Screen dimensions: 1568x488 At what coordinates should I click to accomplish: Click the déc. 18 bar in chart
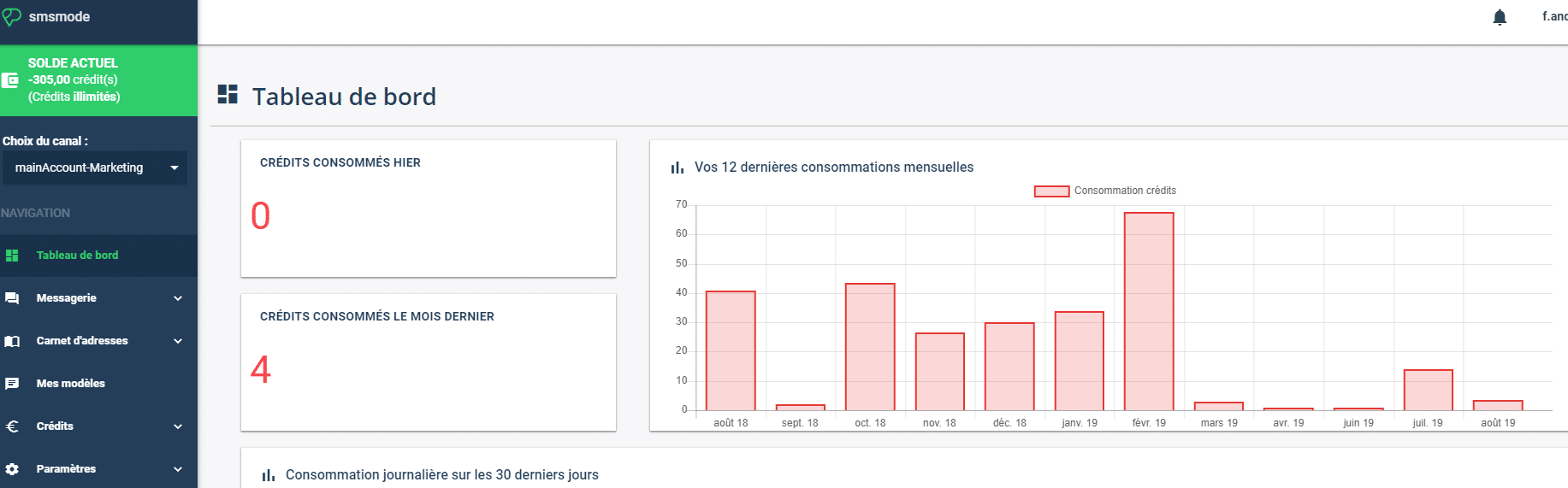pos(1009,367)
